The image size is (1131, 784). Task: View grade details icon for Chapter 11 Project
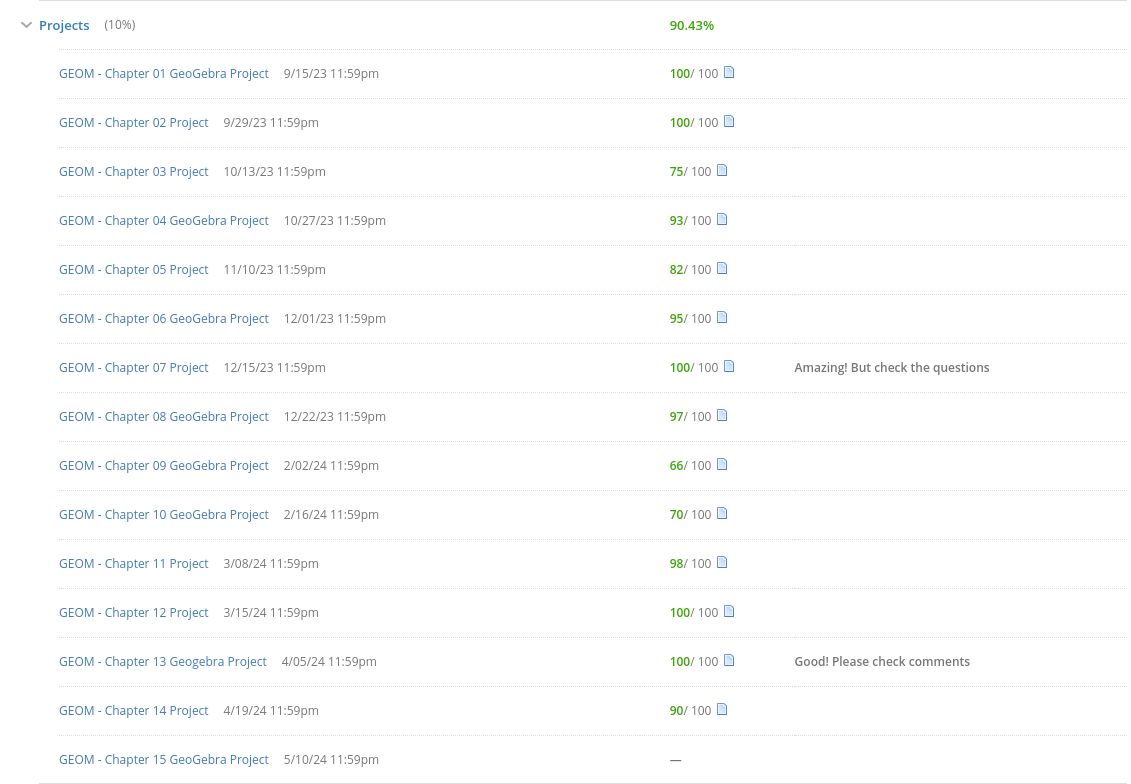click(722, 563)
